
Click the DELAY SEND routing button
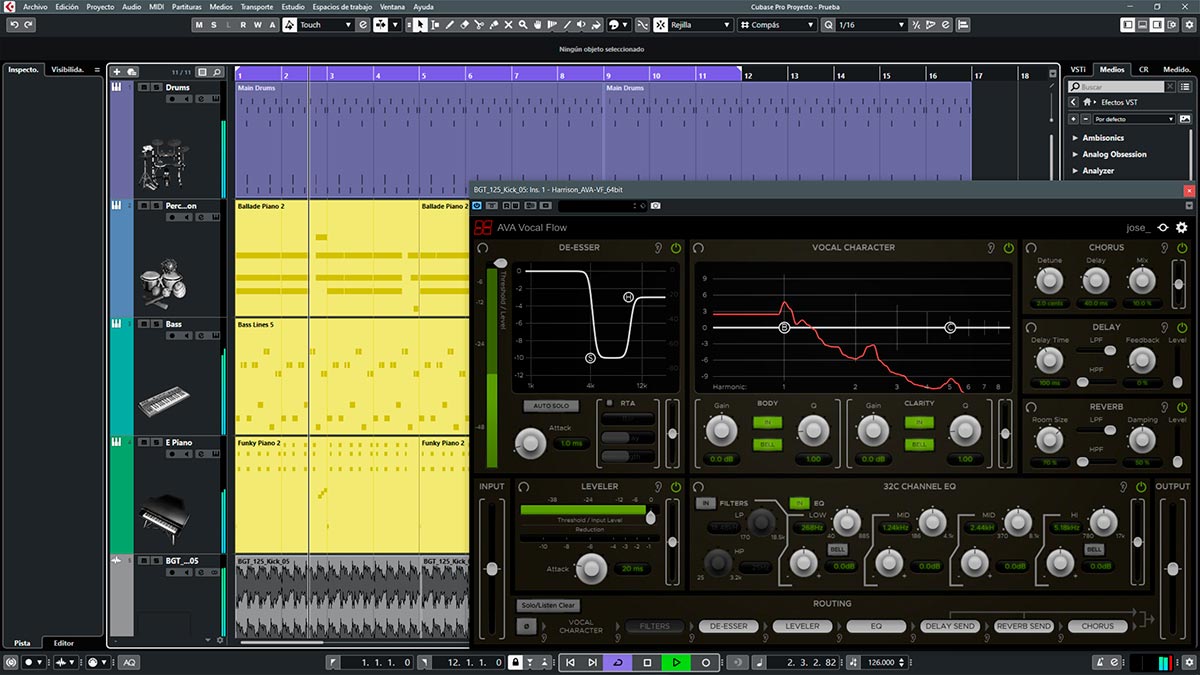tap(950, 626)
